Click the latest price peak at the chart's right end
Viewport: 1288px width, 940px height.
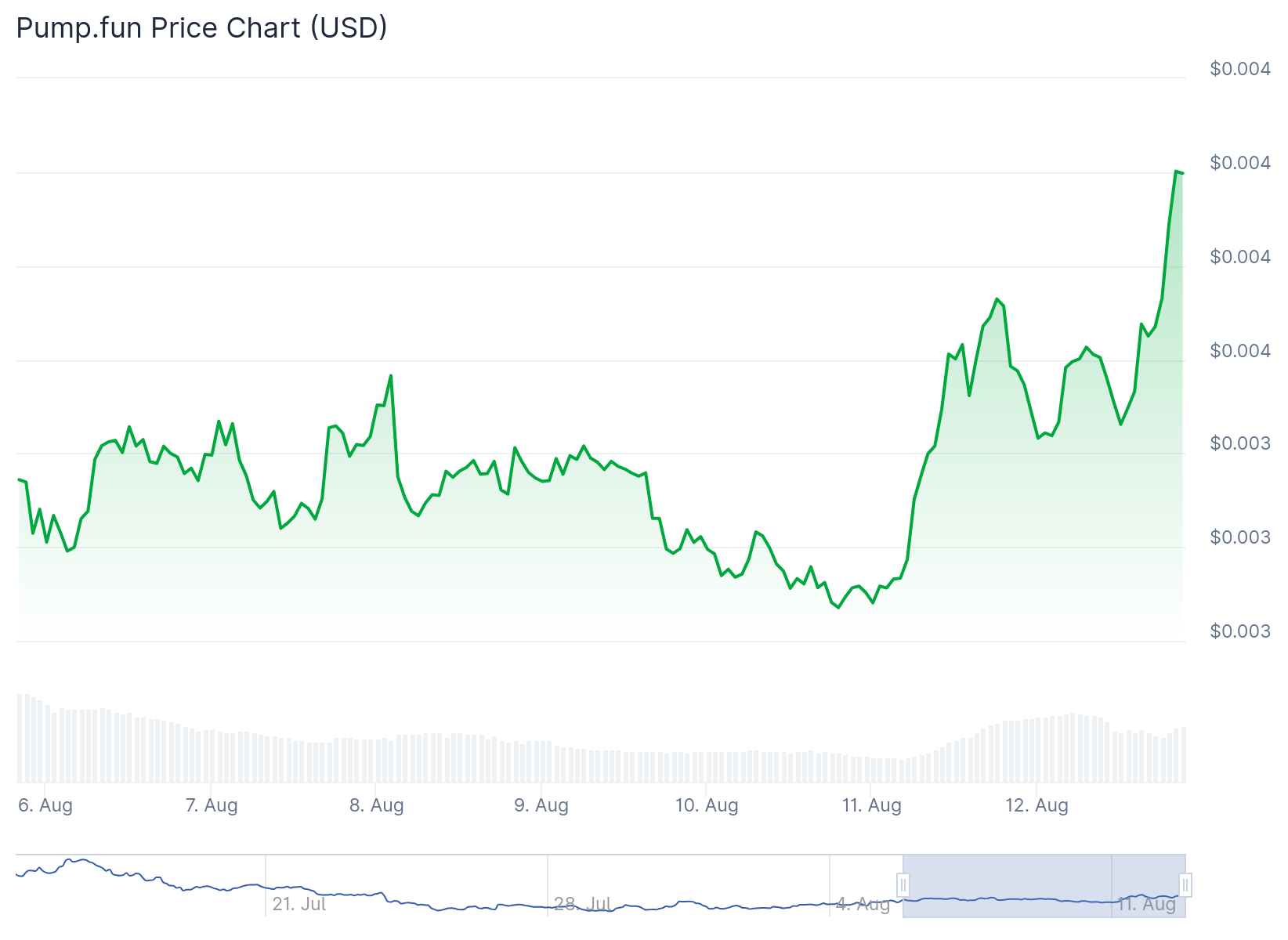tap(1177, 171)
